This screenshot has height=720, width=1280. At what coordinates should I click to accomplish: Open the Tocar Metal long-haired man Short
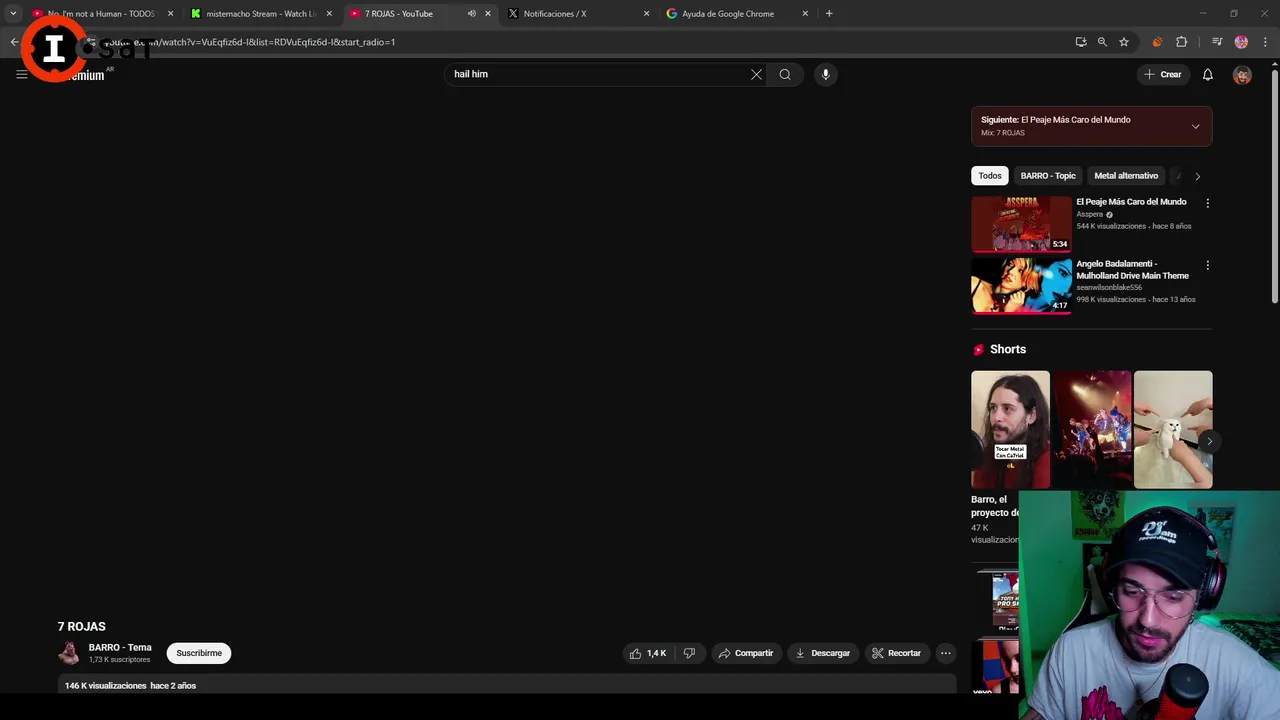click(x=1010, y=430)
